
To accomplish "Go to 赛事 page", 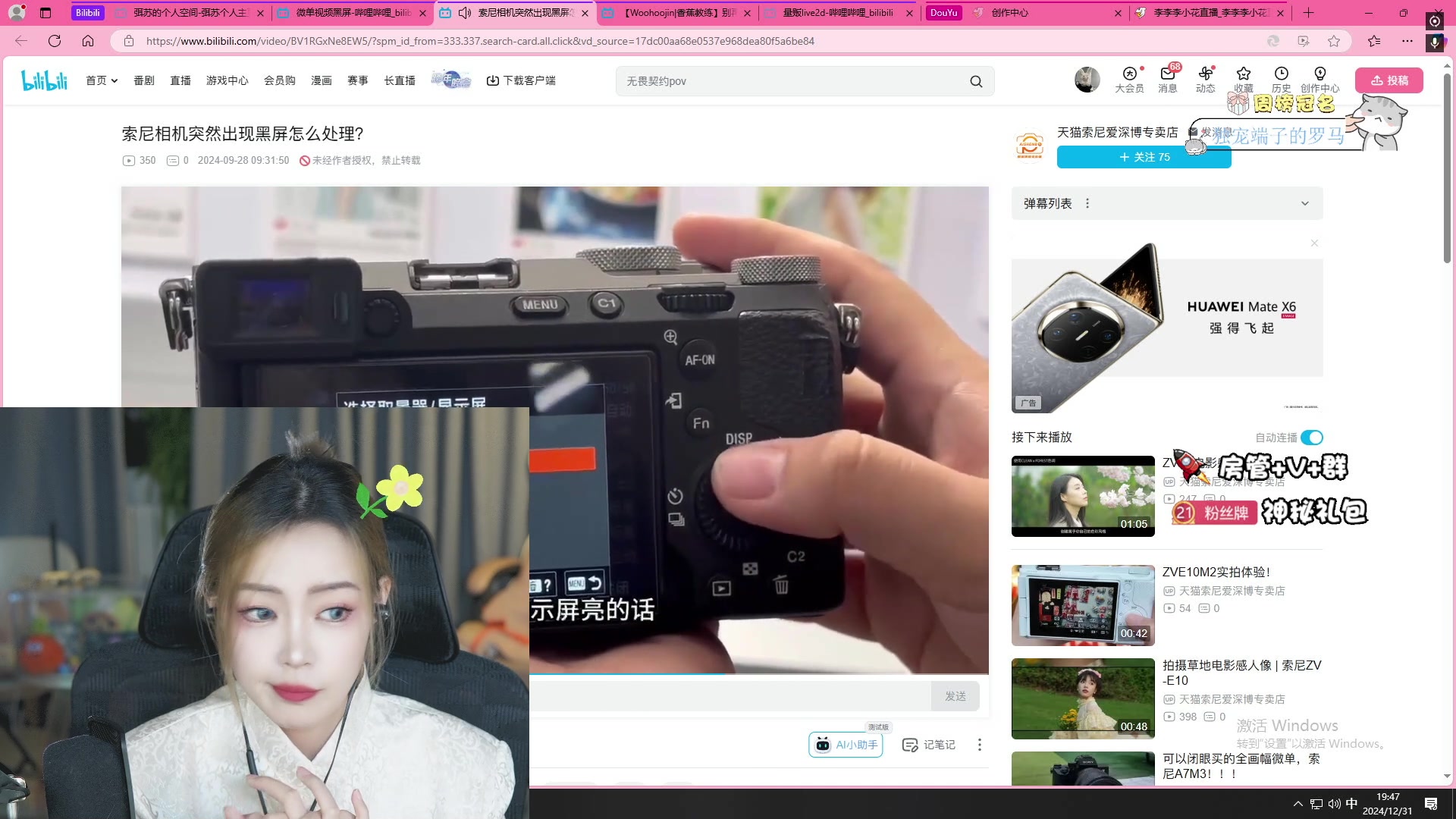I will click(358, 80).
